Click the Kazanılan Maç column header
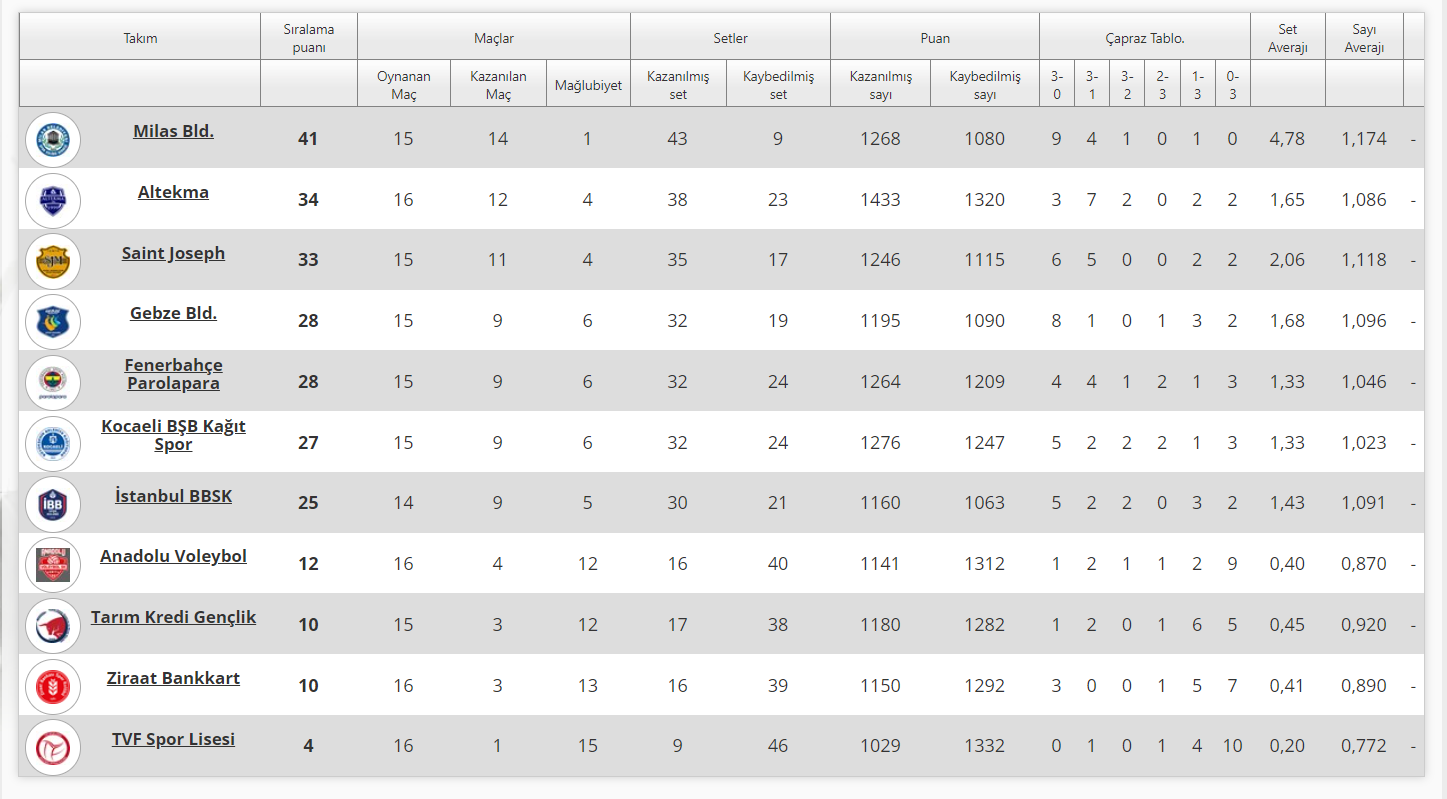Viewport: 1447px width, 799px height. point(497,85)
